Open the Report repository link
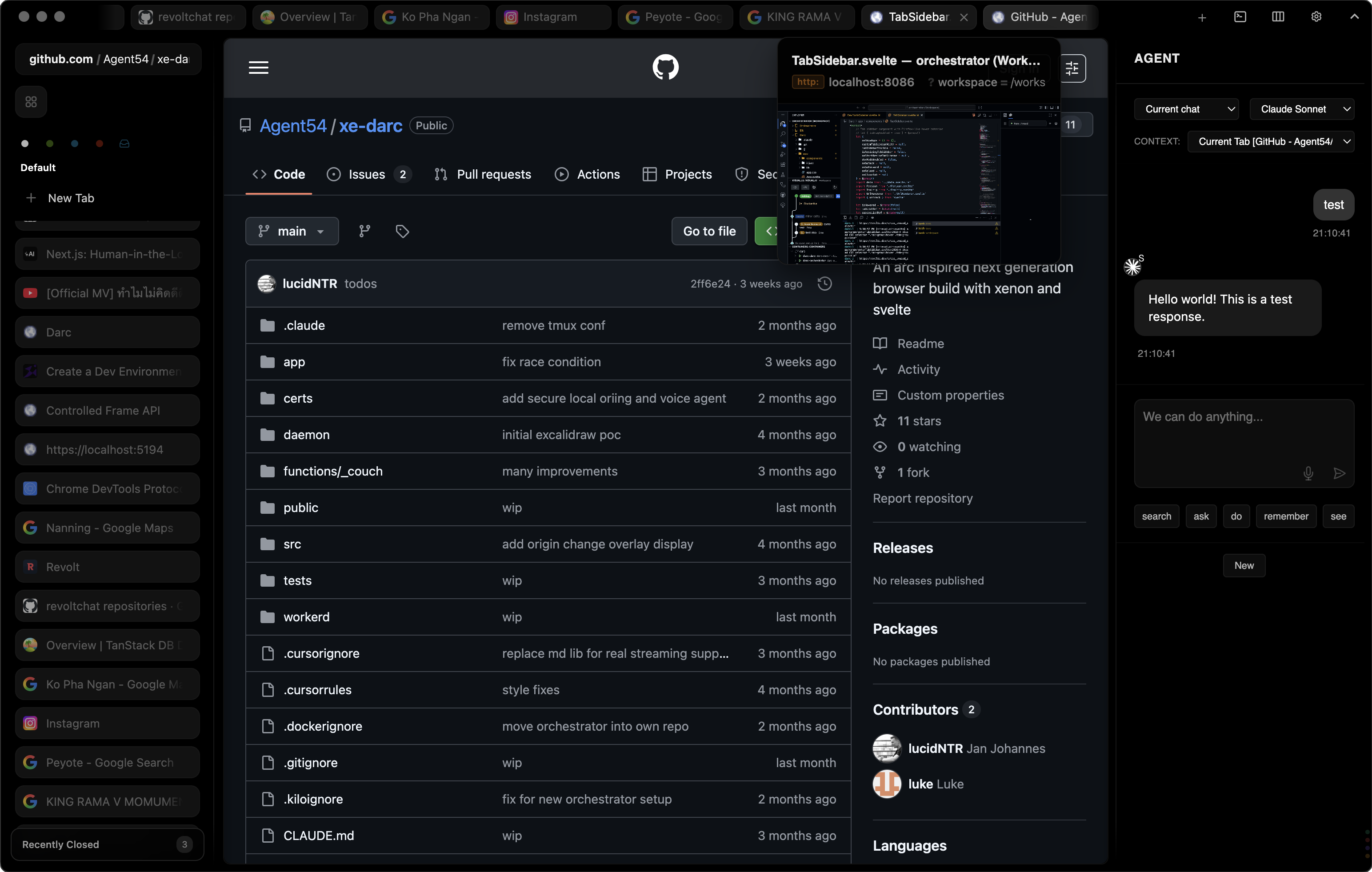 (923, 498)
